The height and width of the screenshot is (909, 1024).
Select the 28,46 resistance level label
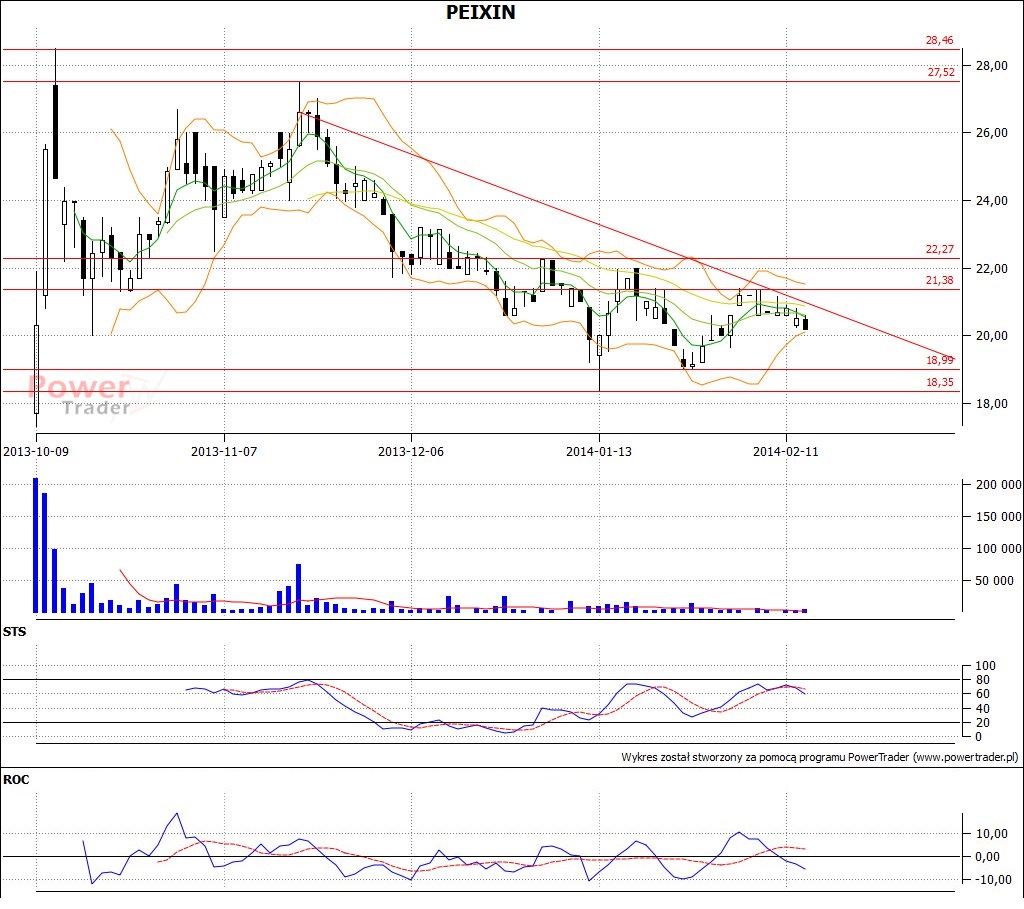coord(939,40)
